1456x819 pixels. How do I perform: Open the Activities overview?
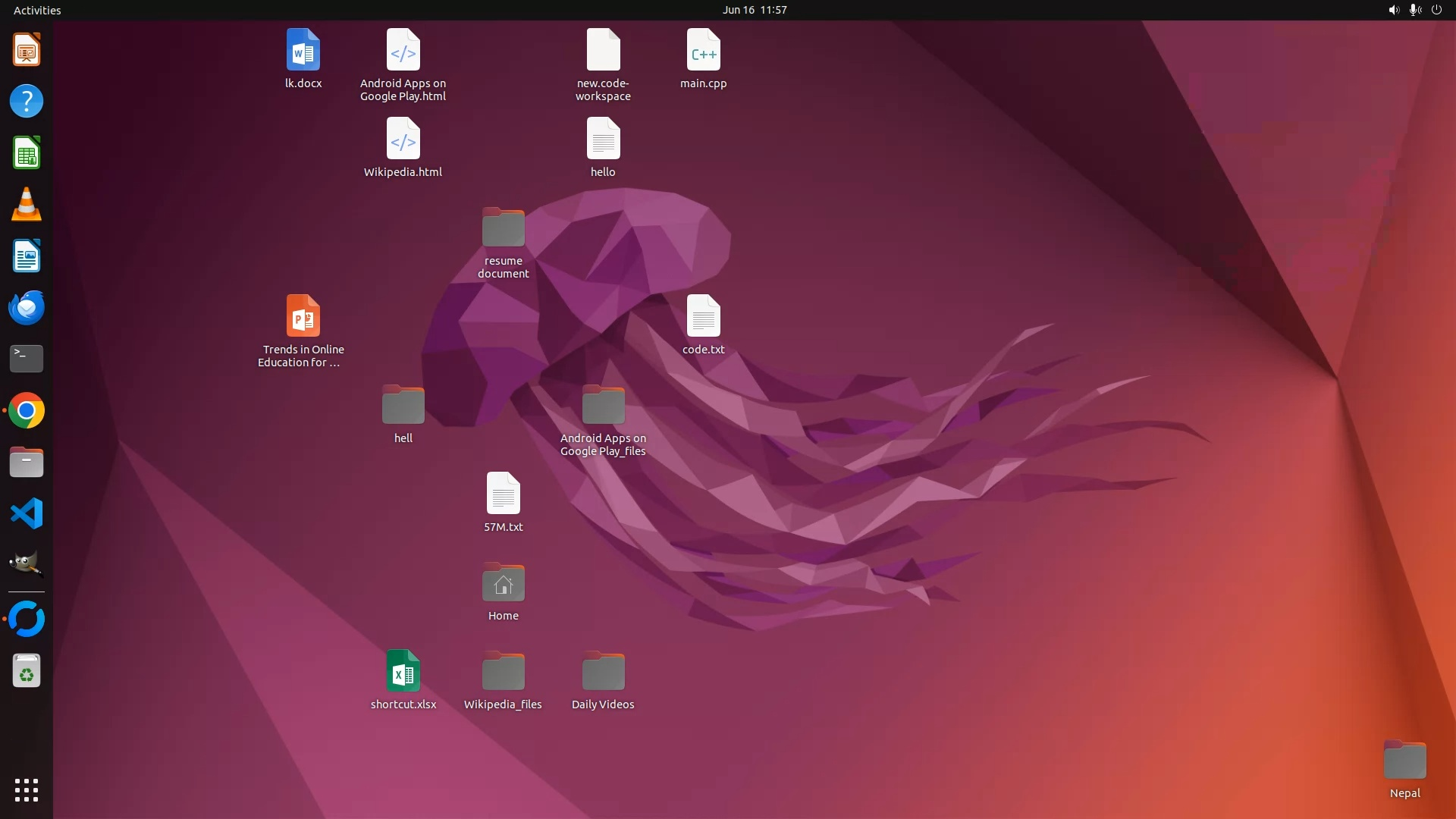coord(37,10)
